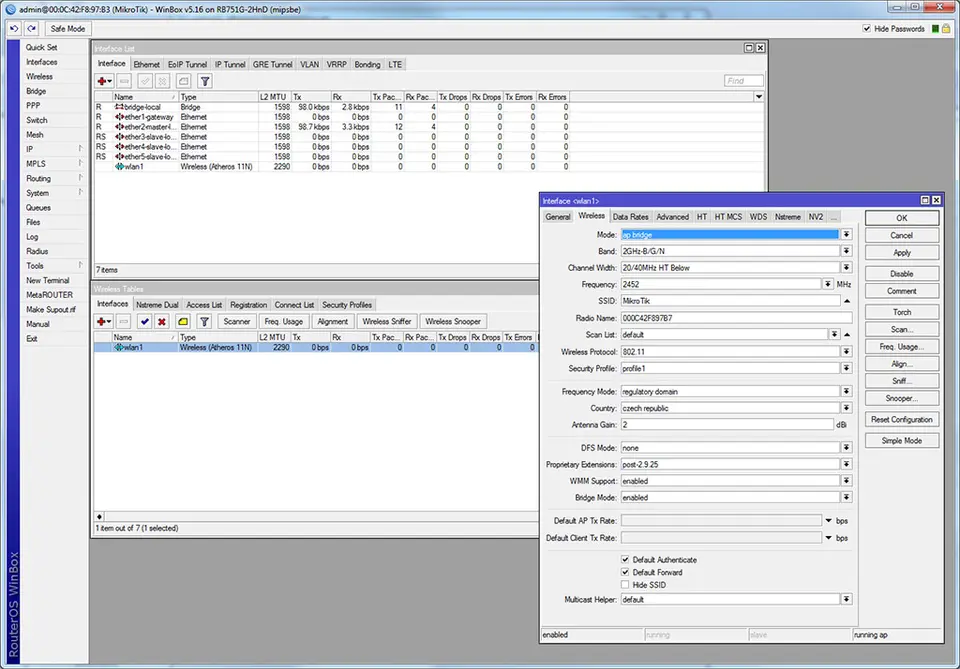Switch to the Data Rates tab

630,216
